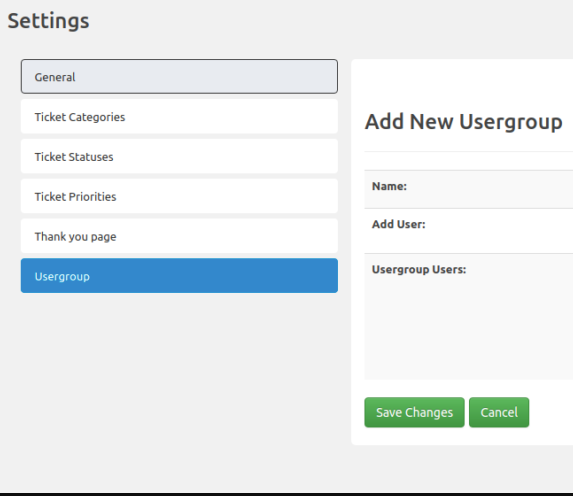Click the Add New Usergroup heading
The width and height of the screenshot is (573, 496).
pyautogui.click(x=464, y=122)
